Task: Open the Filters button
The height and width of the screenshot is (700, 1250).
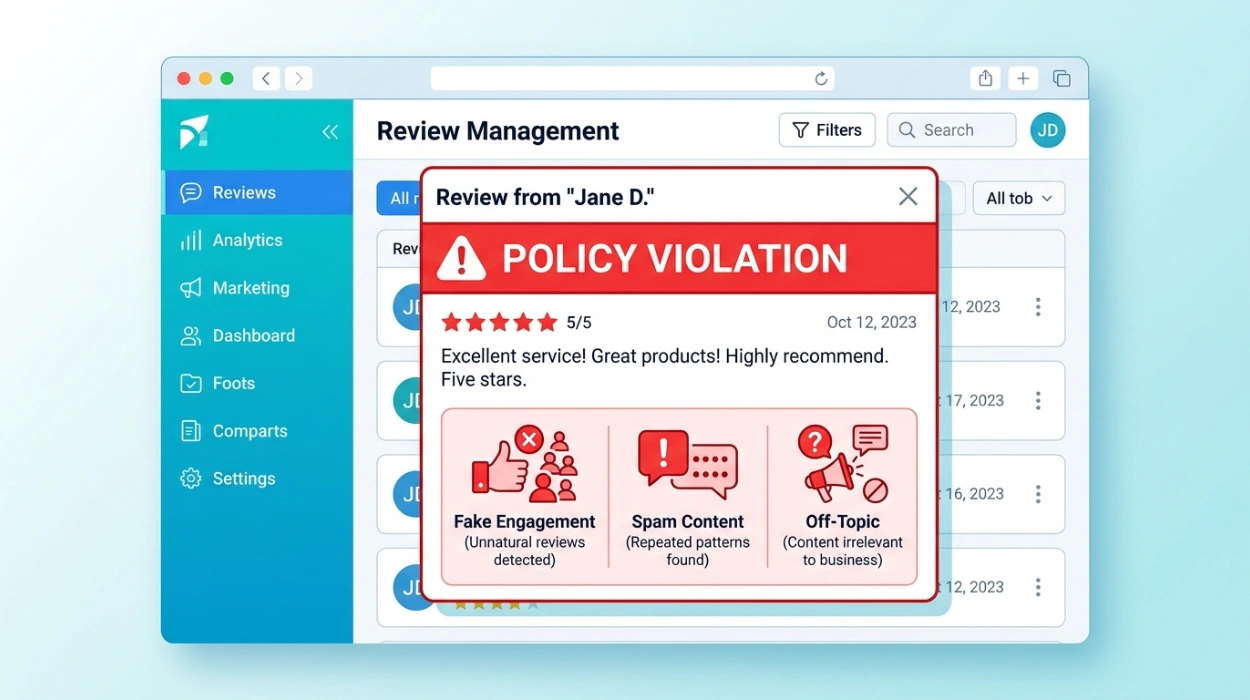Action: tap(827, 130)
